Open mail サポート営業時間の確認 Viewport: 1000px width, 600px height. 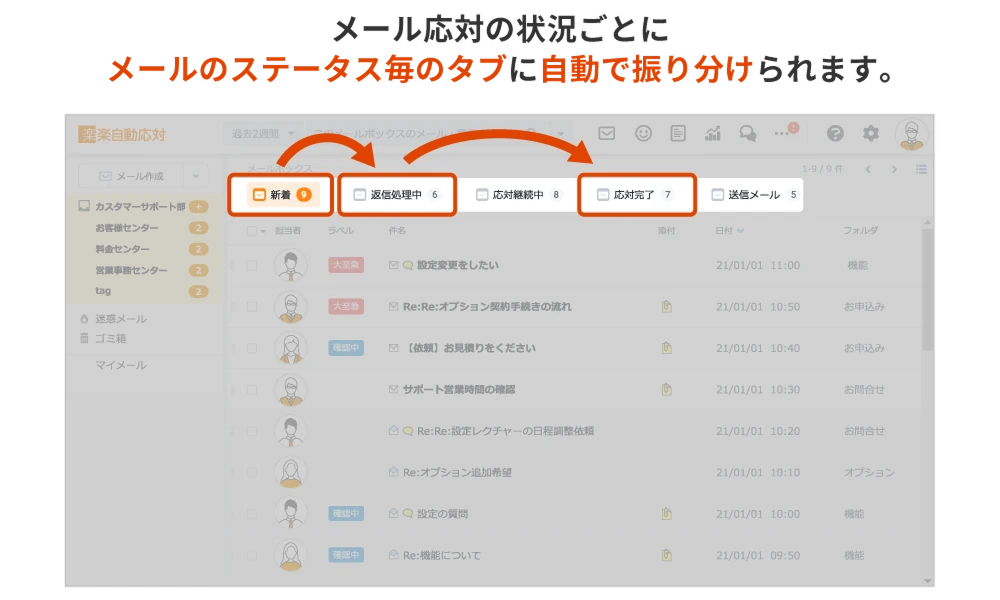point(459,390)
